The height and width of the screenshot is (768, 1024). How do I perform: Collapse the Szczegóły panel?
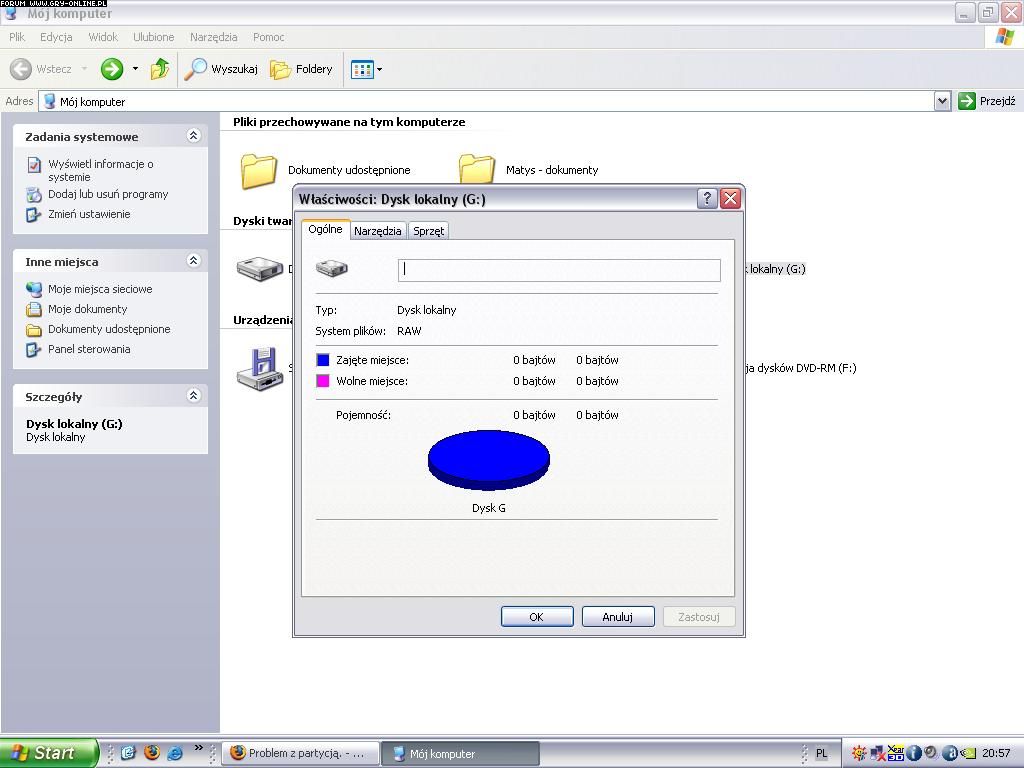coord(194,396)
